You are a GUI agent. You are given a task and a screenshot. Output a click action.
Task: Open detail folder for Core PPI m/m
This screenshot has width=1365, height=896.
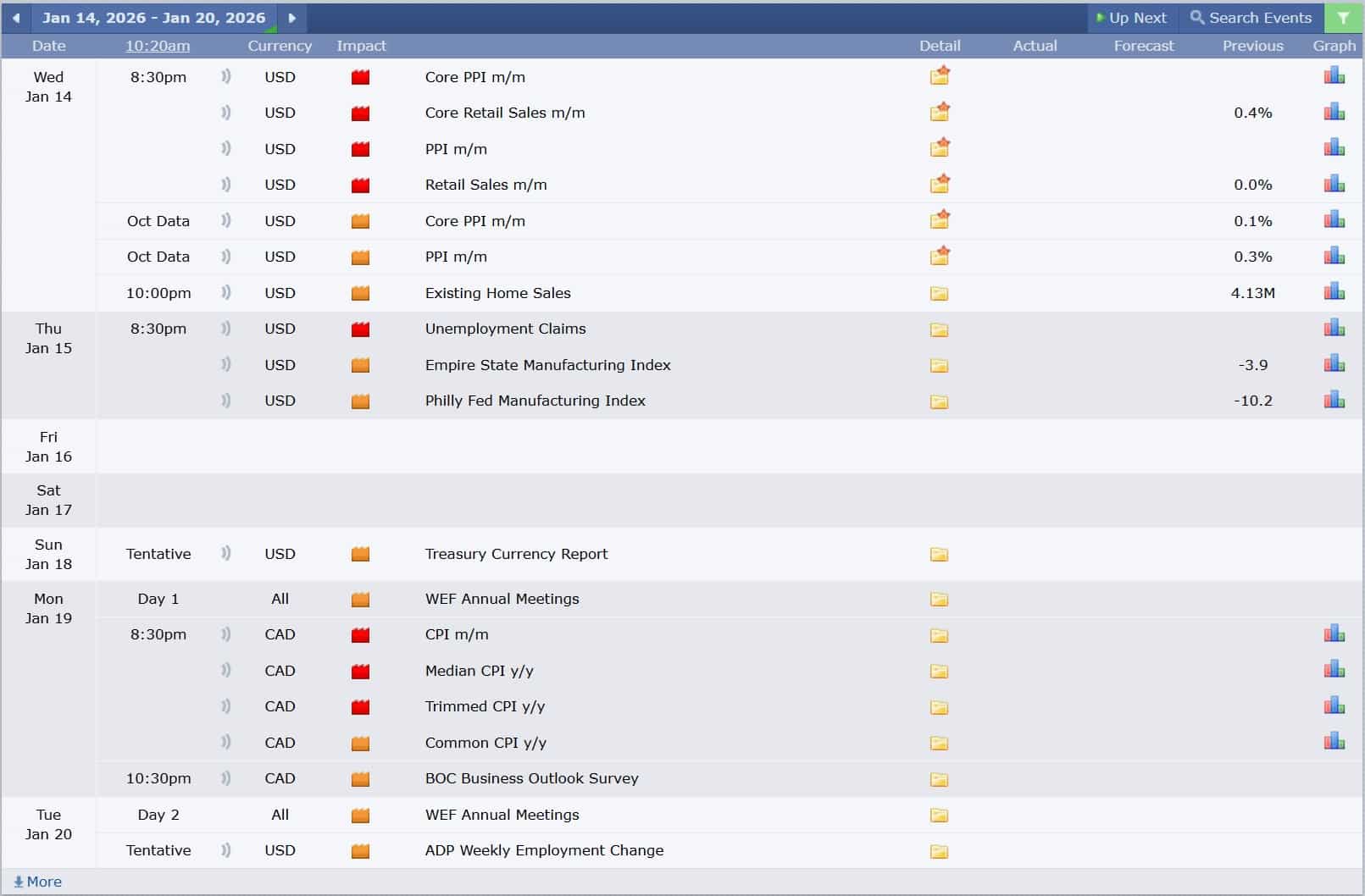(940, 75)
